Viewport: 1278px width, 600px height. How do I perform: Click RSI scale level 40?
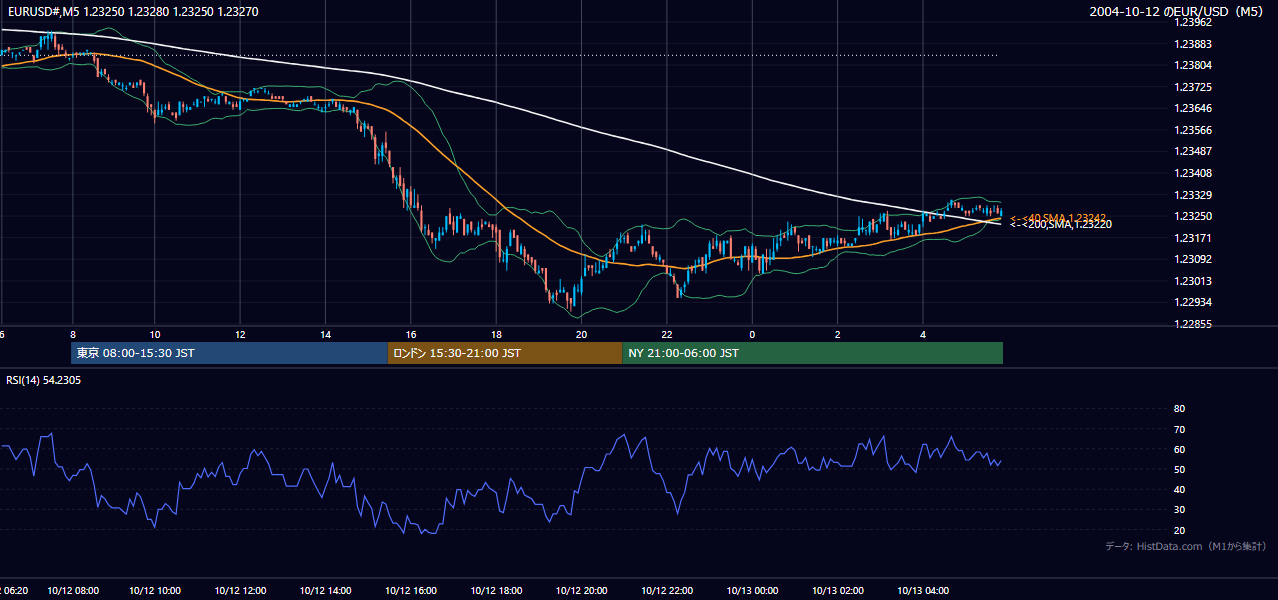click(1179, 489)
